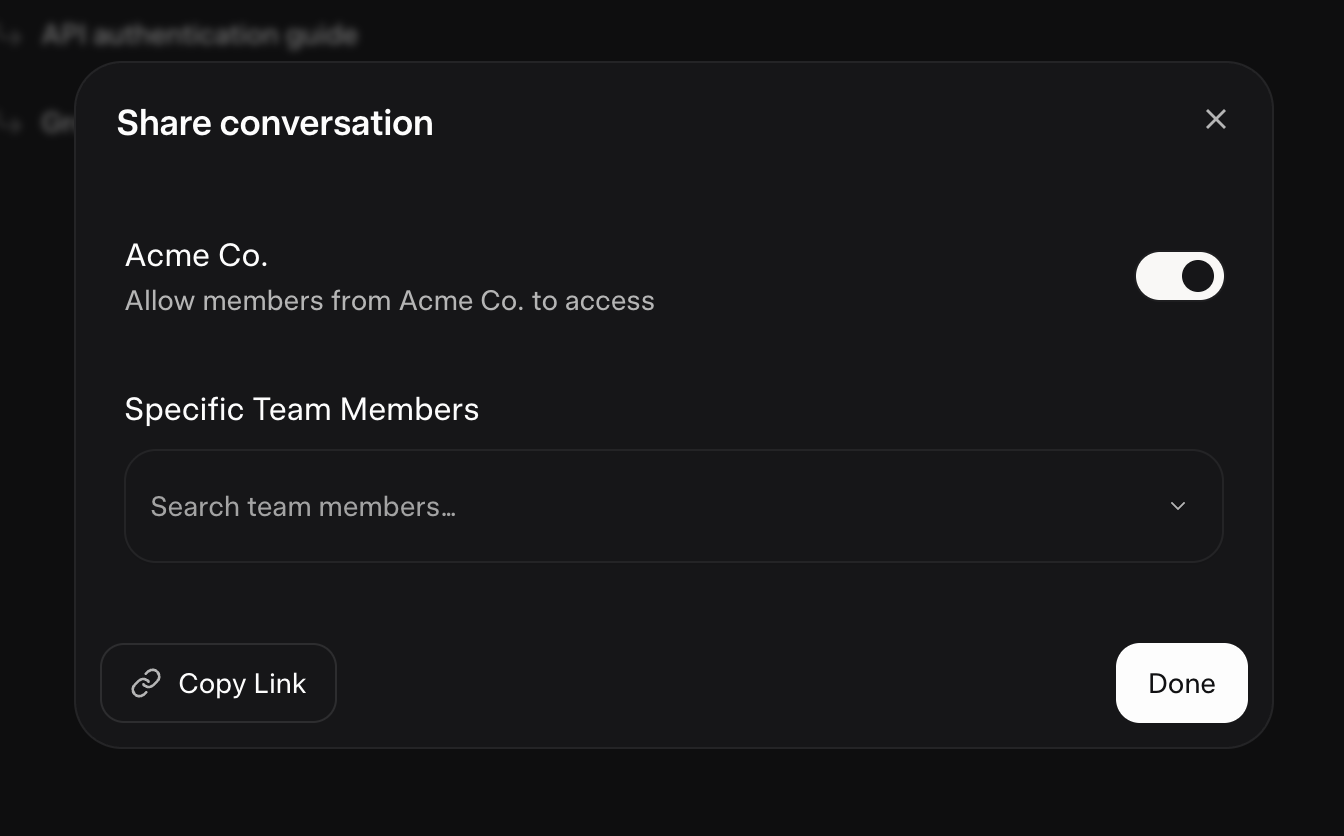This screenshot has width=1344, height=836.
Task: Close the Share conversation dialog
Action: click(x=1215, y=120)
